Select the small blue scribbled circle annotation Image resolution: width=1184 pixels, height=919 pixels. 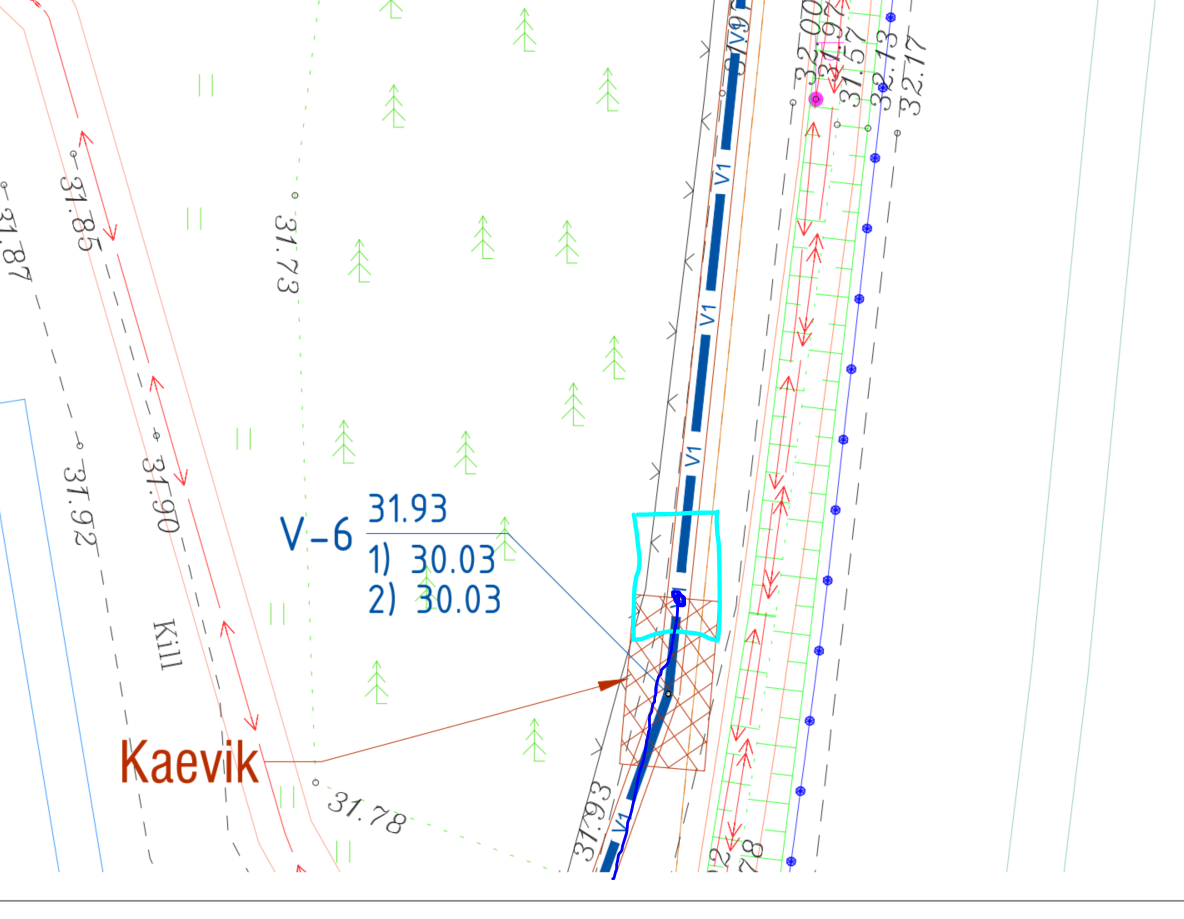click(679, 598)
